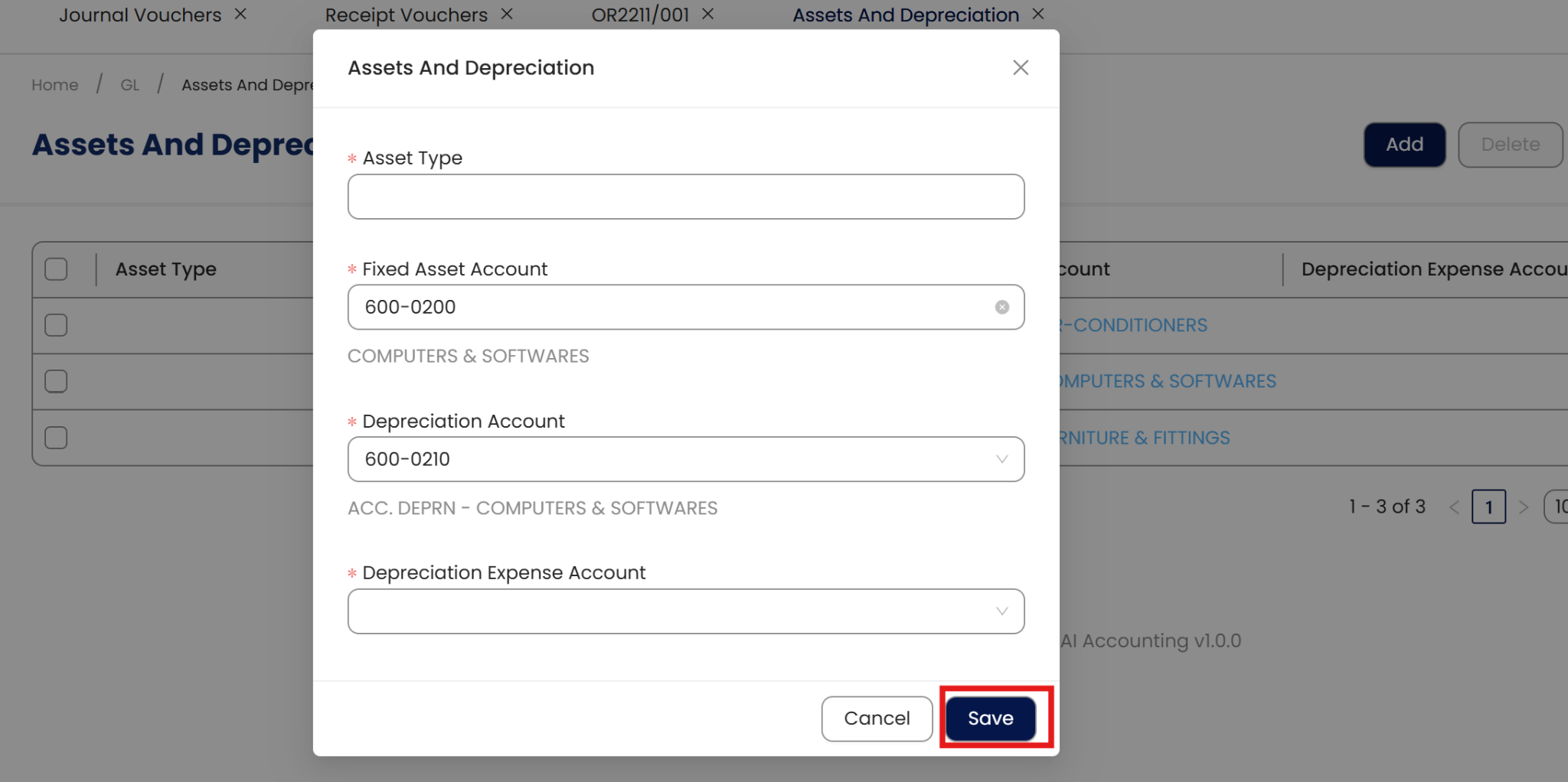Screen dimensions: 1568x782
Task: Close the Receipt Vouchers tab
Action: click(507, 14)
